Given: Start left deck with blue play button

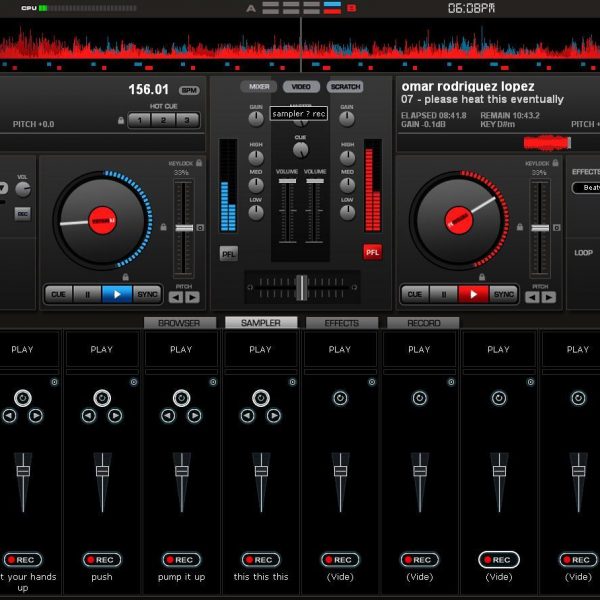Looking at the screenshot, I should (x=117, y=294).
